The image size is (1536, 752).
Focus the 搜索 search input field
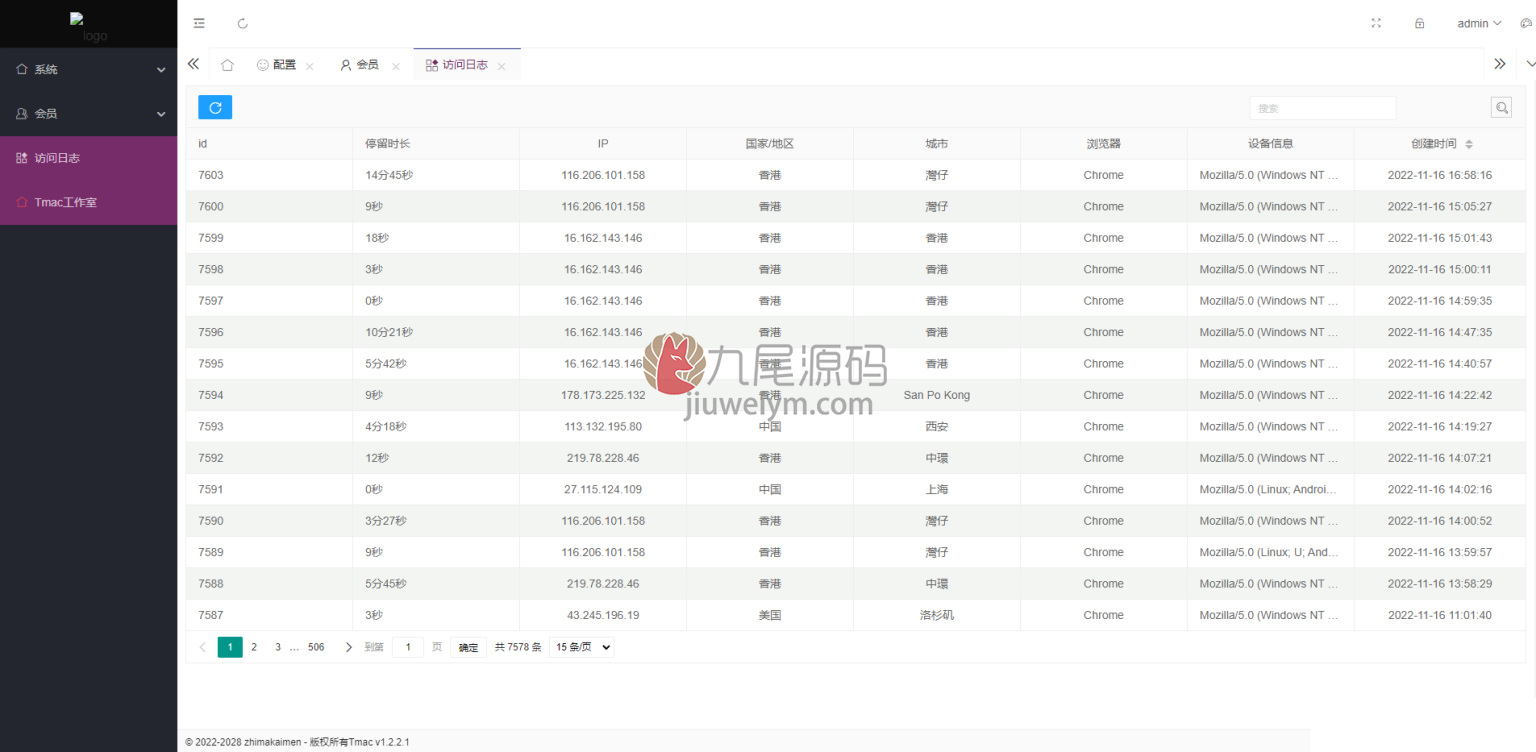click(x=1322, y=108)
